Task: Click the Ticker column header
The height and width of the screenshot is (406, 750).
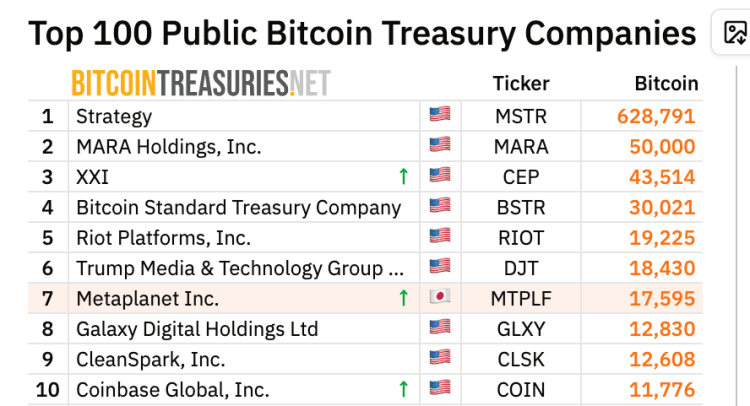Action: tap(521, 84)
